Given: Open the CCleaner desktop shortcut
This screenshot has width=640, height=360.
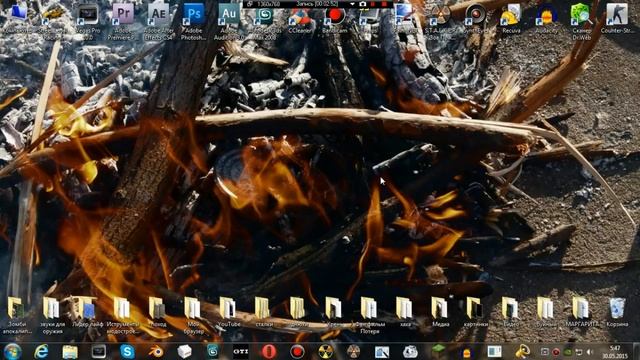Looking at the screenshot, I should tap(300, 20).
